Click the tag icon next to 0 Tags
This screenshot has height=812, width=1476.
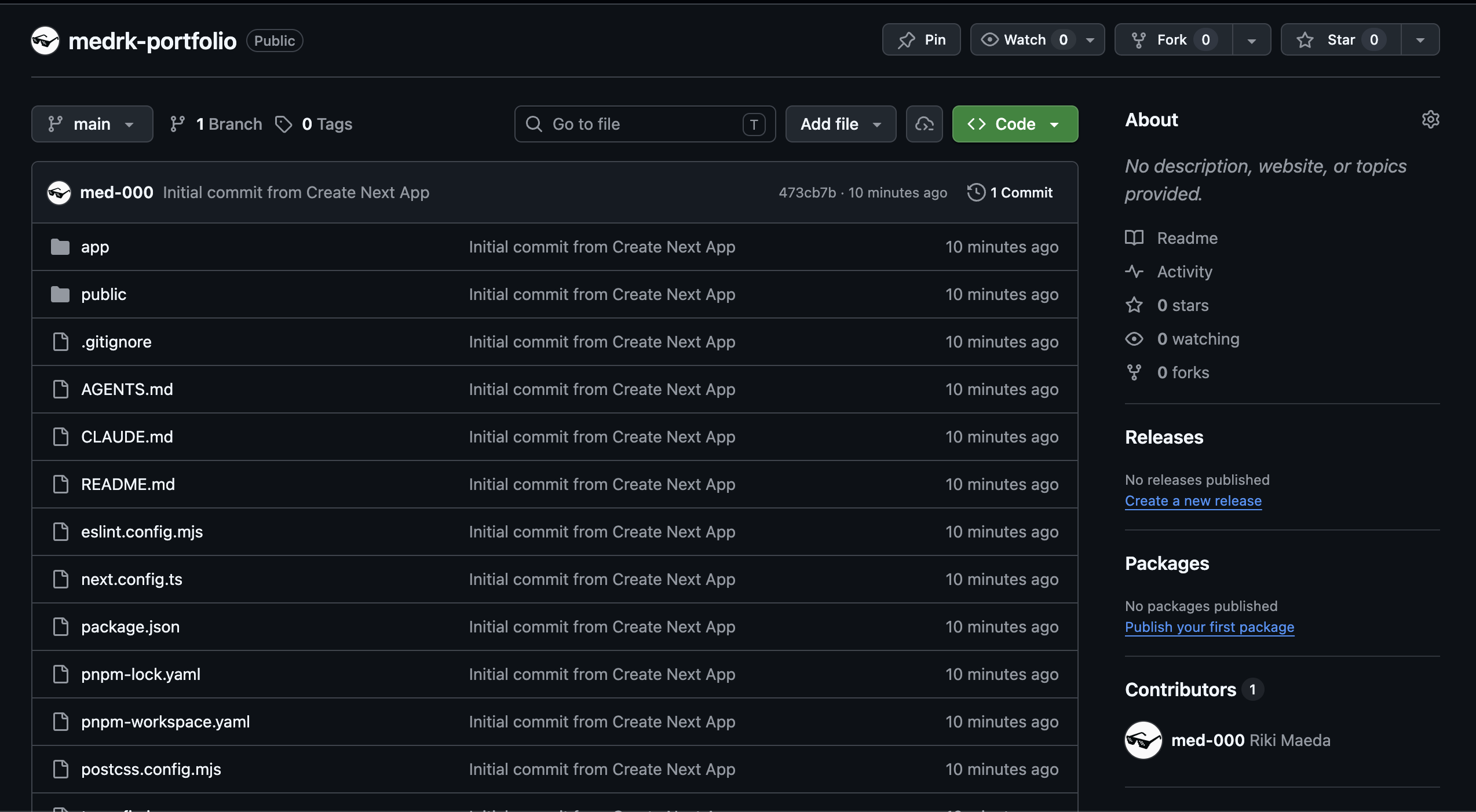[283, 124]
